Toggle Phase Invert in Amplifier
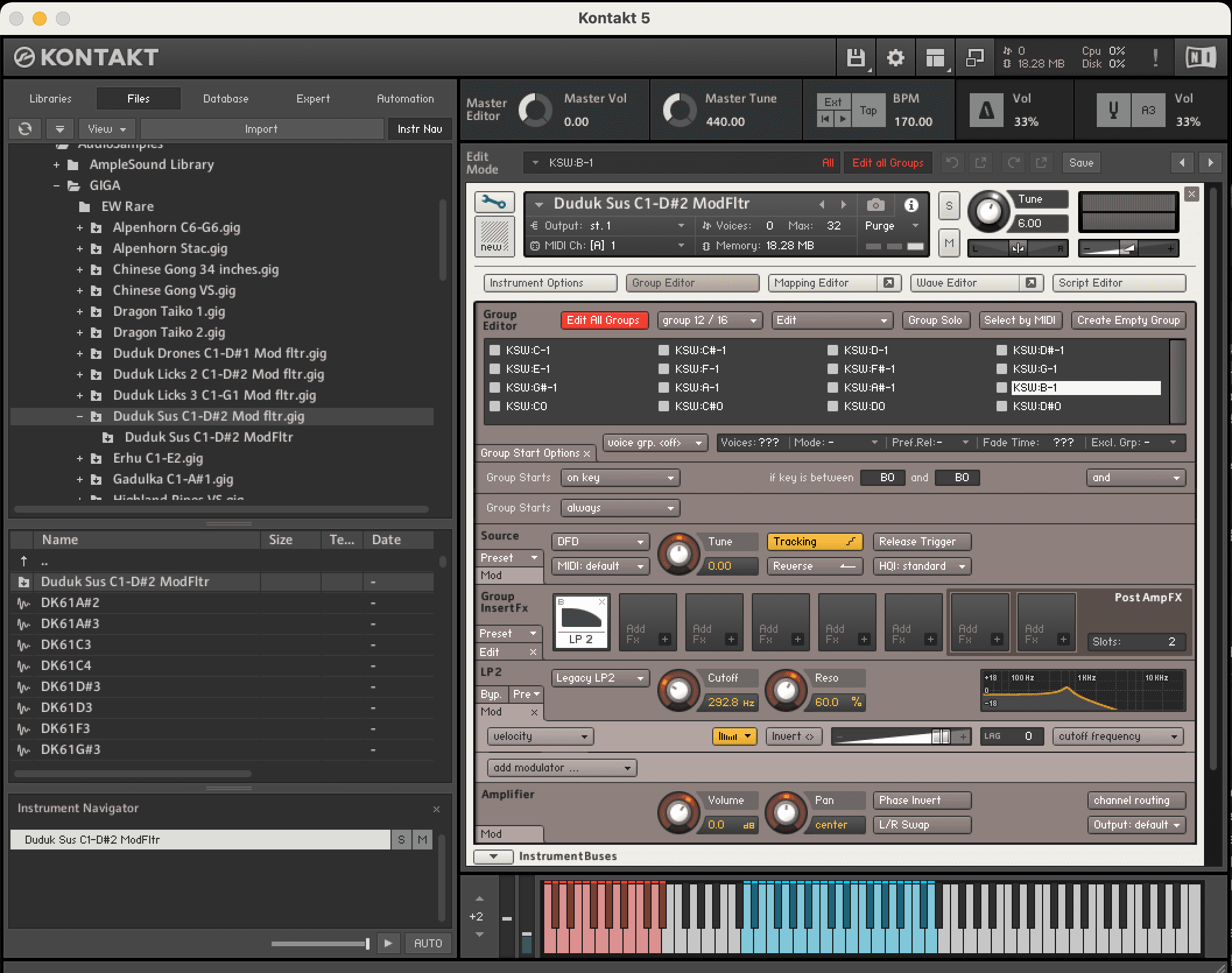 (922, 800)
